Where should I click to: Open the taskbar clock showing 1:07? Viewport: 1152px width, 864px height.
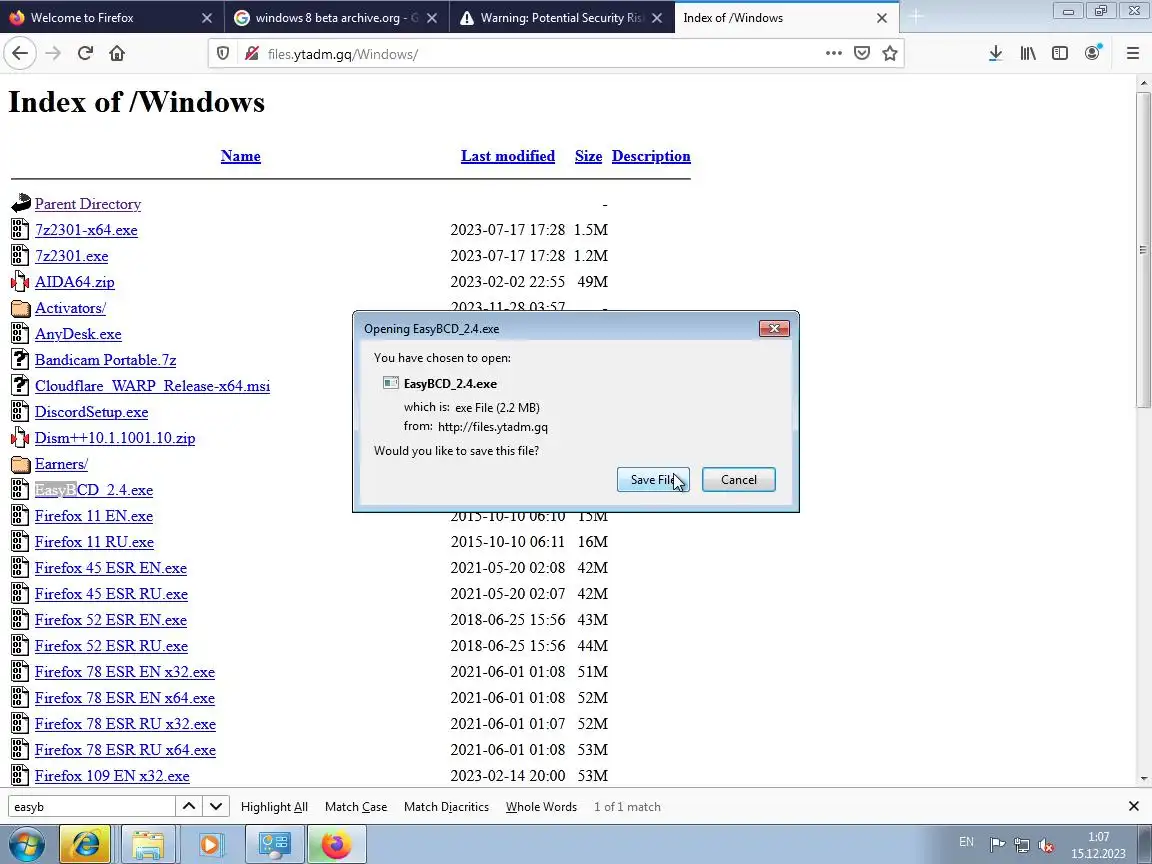tap(1098, 845)
